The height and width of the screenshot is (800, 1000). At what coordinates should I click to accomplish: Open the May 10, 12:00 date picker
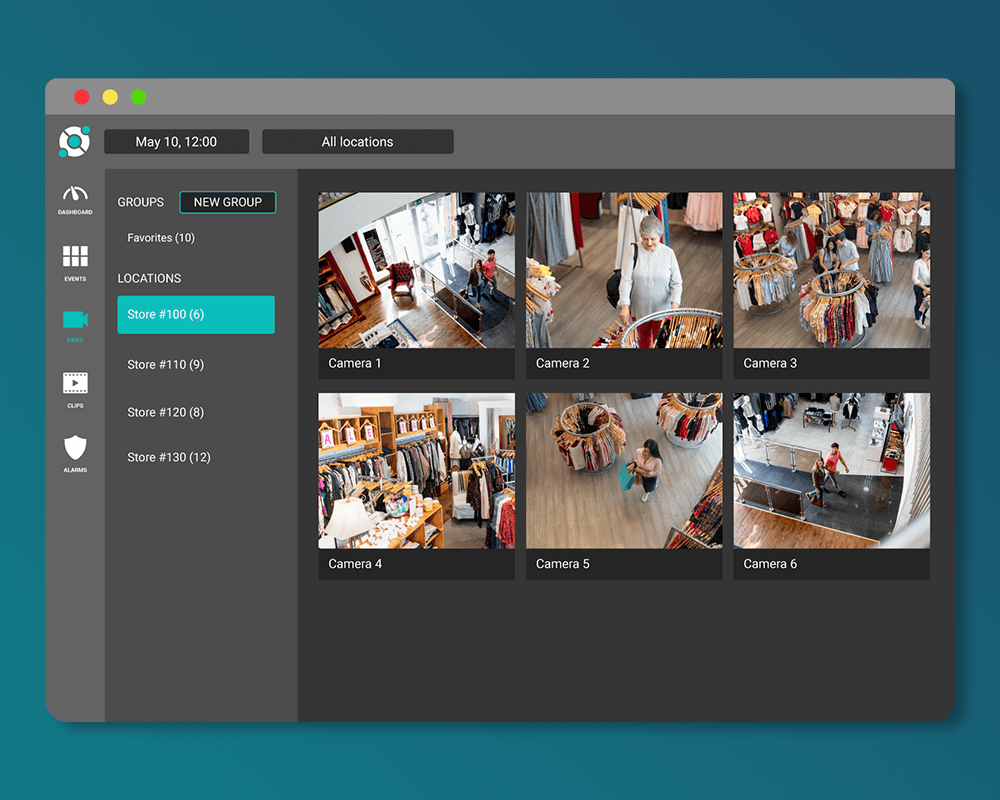tap(177, 141)
